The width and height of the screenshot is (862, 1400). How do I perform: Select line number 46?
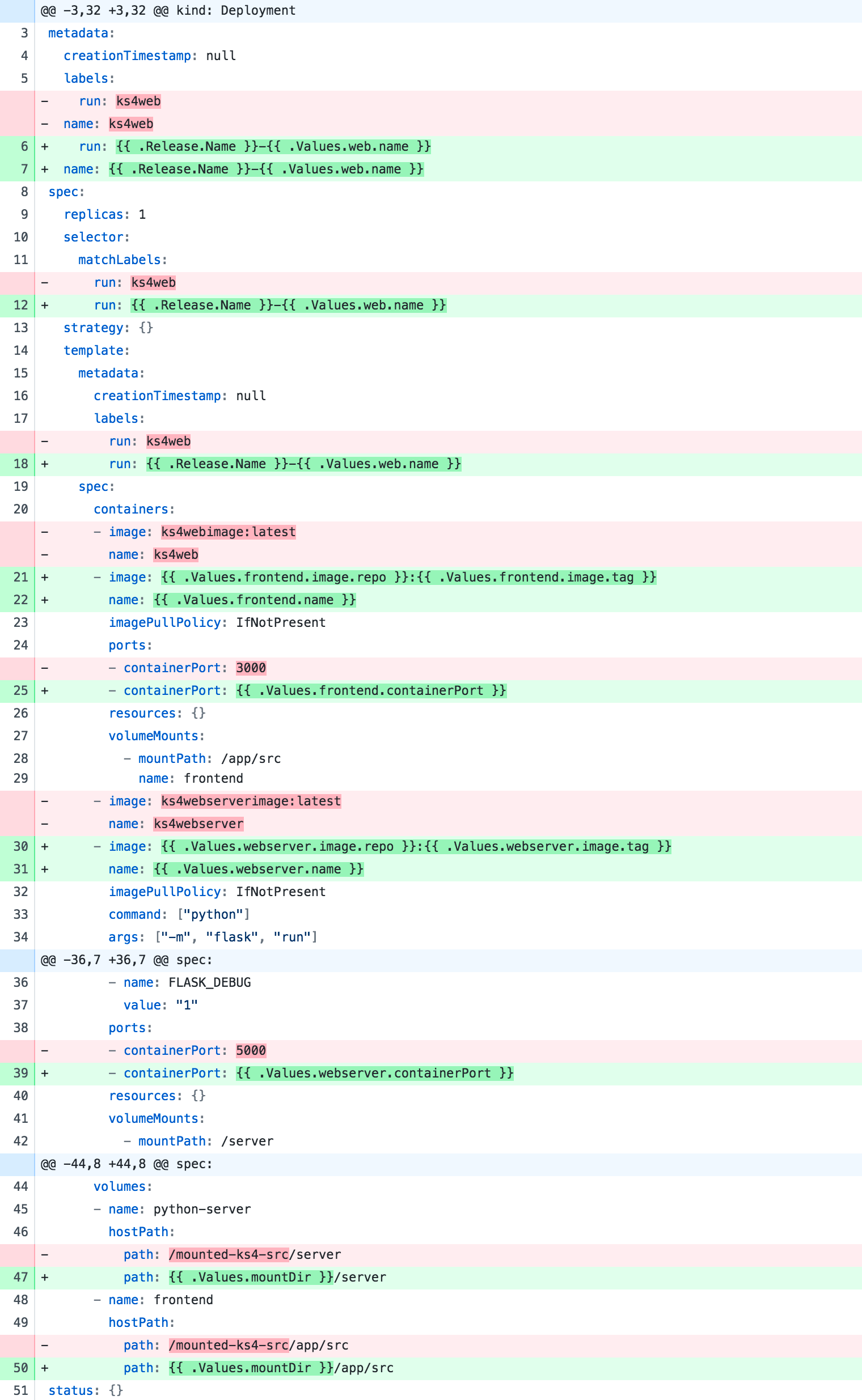(x=20, y=1232)
